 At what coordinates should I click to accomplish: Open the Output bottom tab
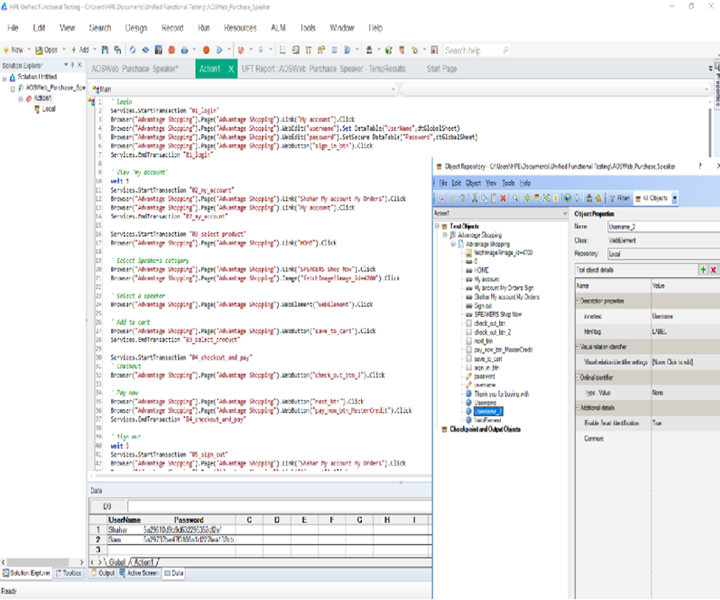click(x=103, y=573)
